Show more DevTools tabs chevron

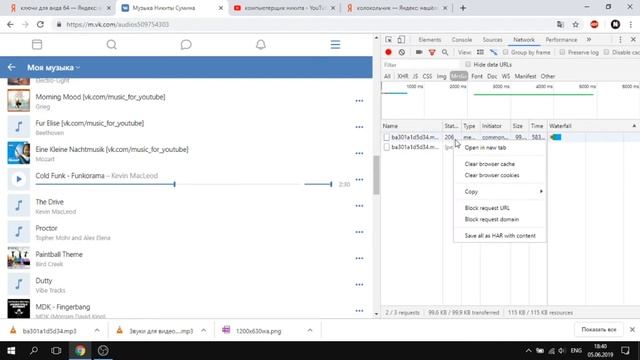pos(589,40)
